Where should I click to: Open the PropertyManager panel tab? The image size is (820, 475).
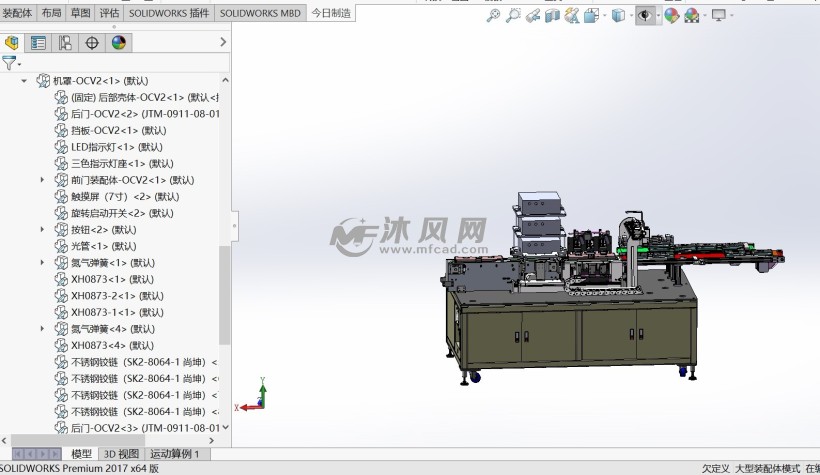38,43
